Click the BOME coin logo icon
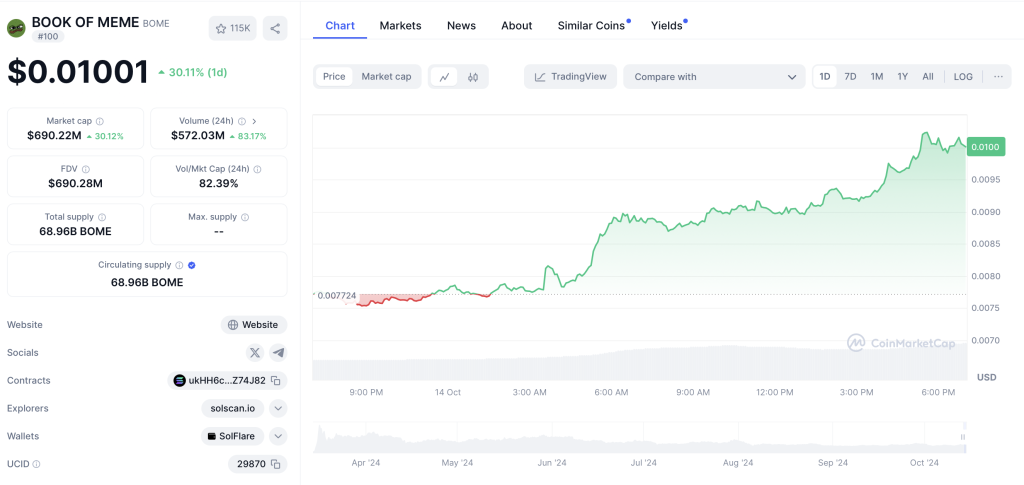This screenshot has height=485, width=1024. (x=16, y=28)
